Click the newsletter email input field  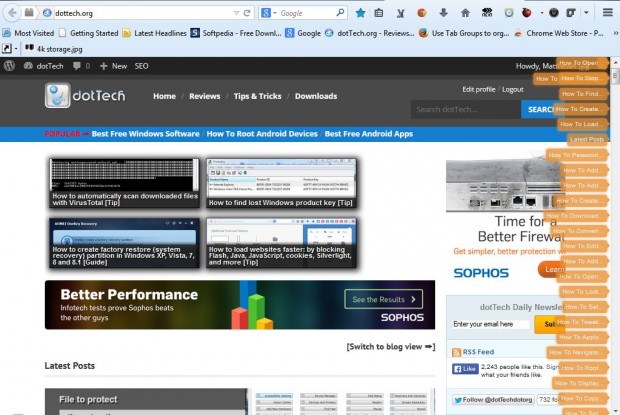pos(491,324)
